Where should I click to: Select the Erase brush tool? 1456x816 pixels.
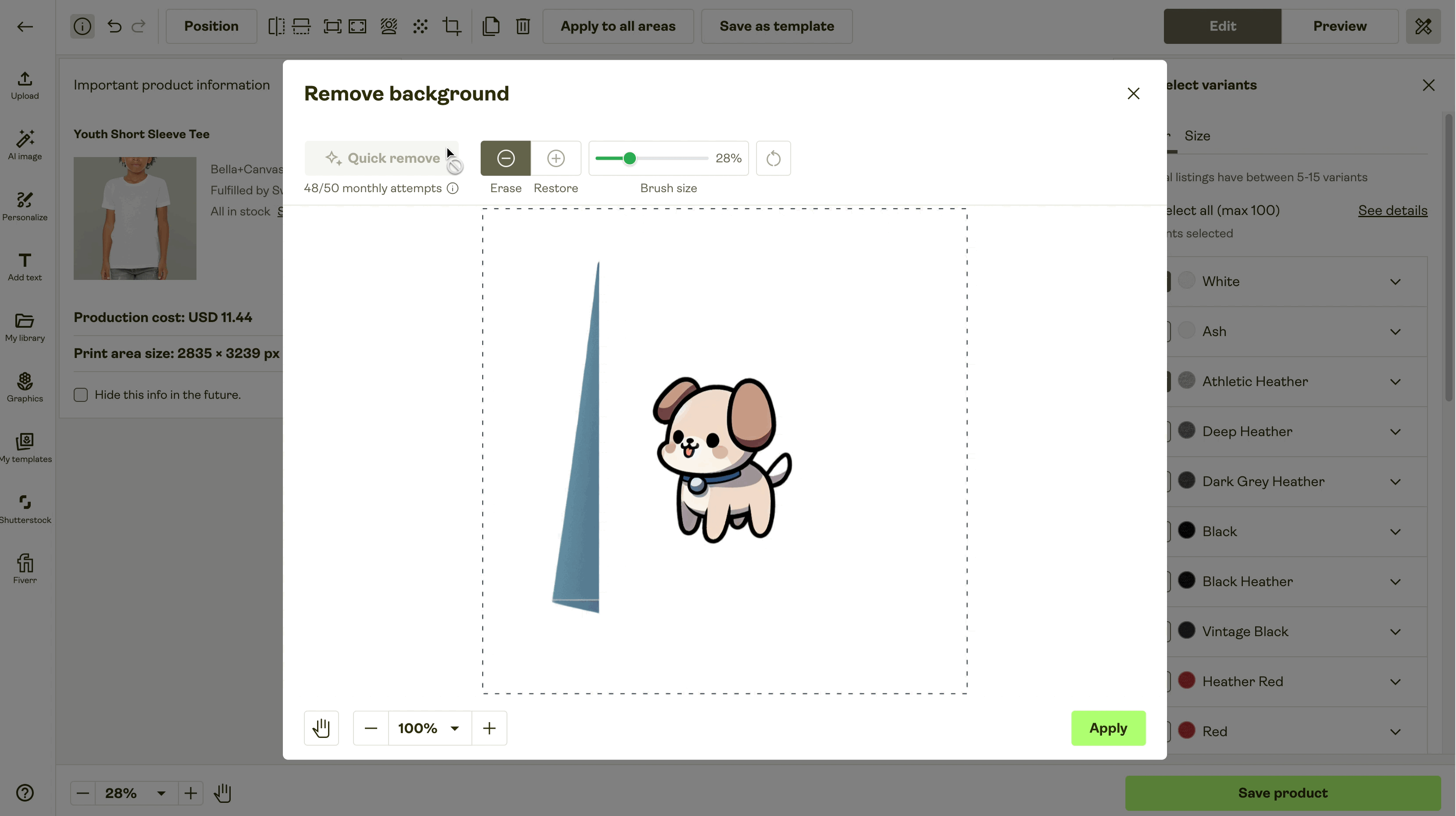pos(505,158)
